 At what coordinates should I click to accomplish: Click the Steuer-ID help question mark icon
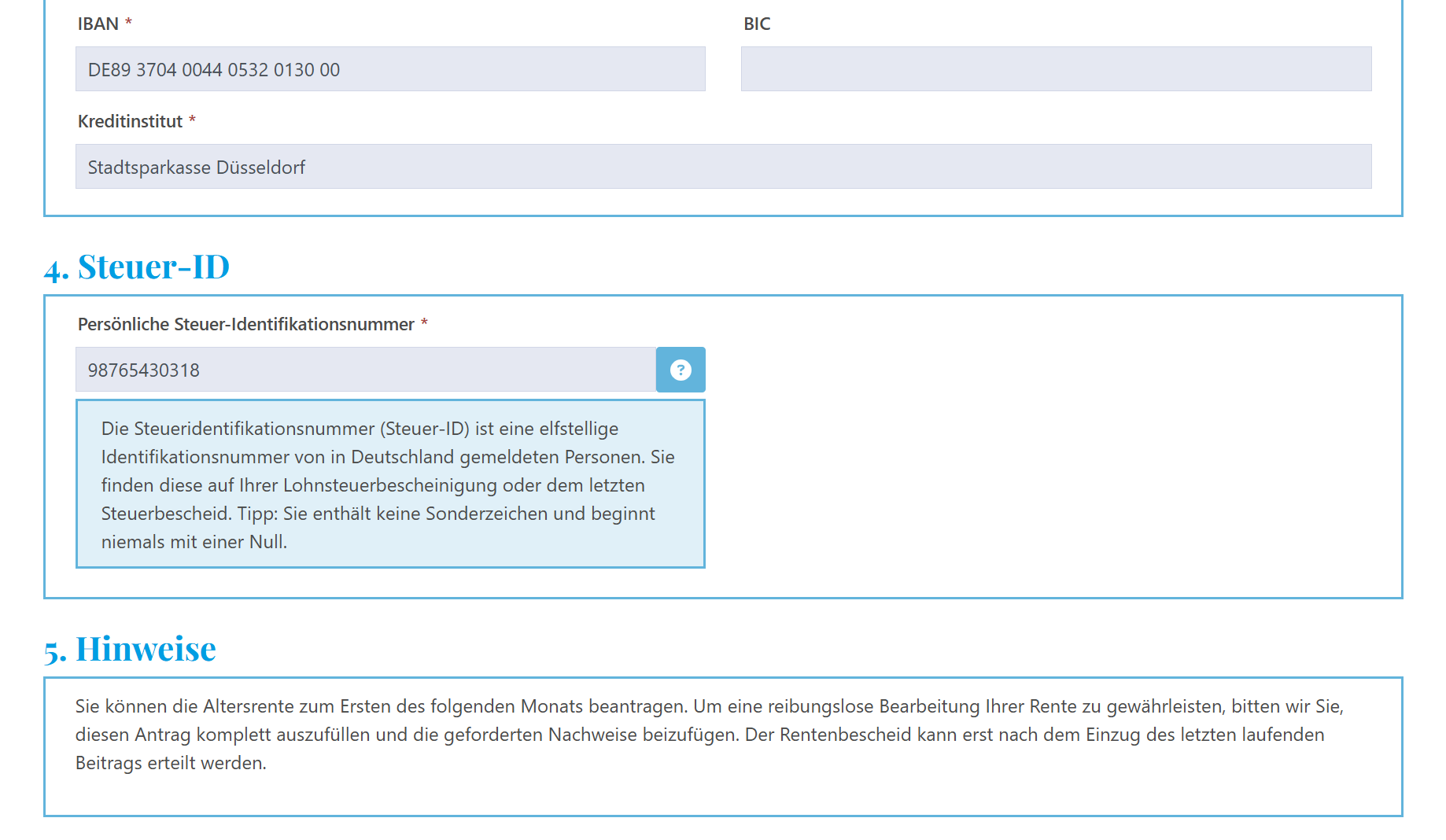coord(681,370)
